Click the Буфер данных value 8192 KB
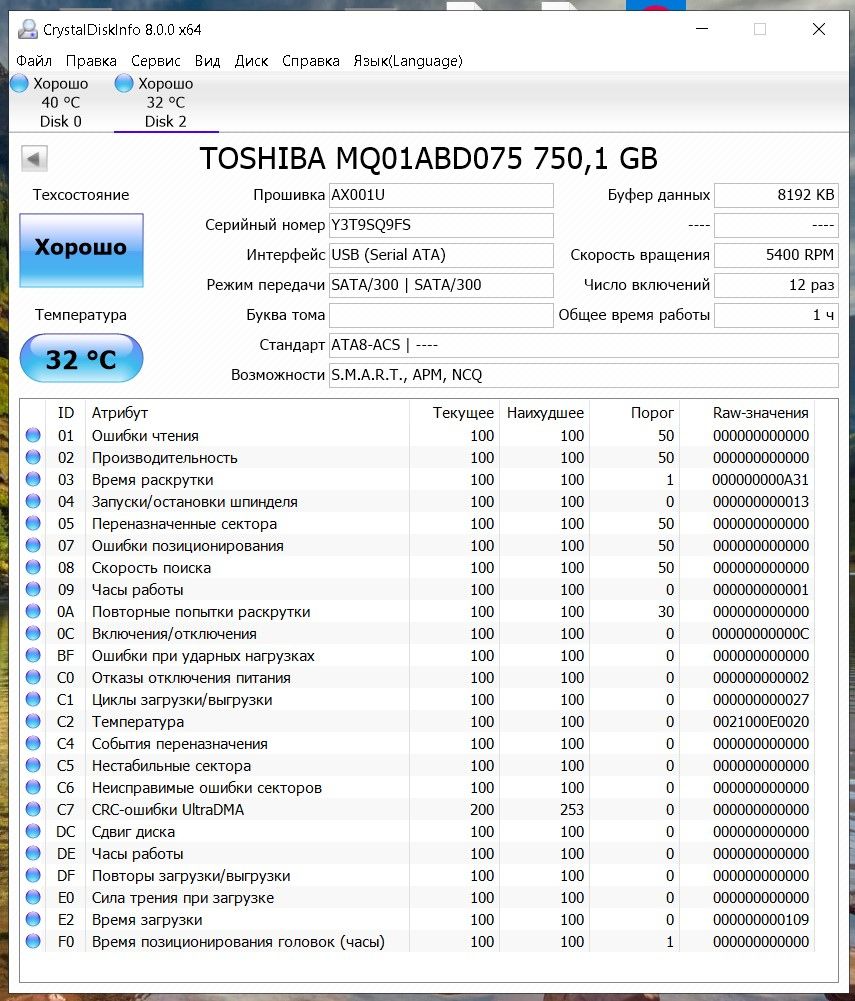 pyautogui.click(x=776, y=195)
